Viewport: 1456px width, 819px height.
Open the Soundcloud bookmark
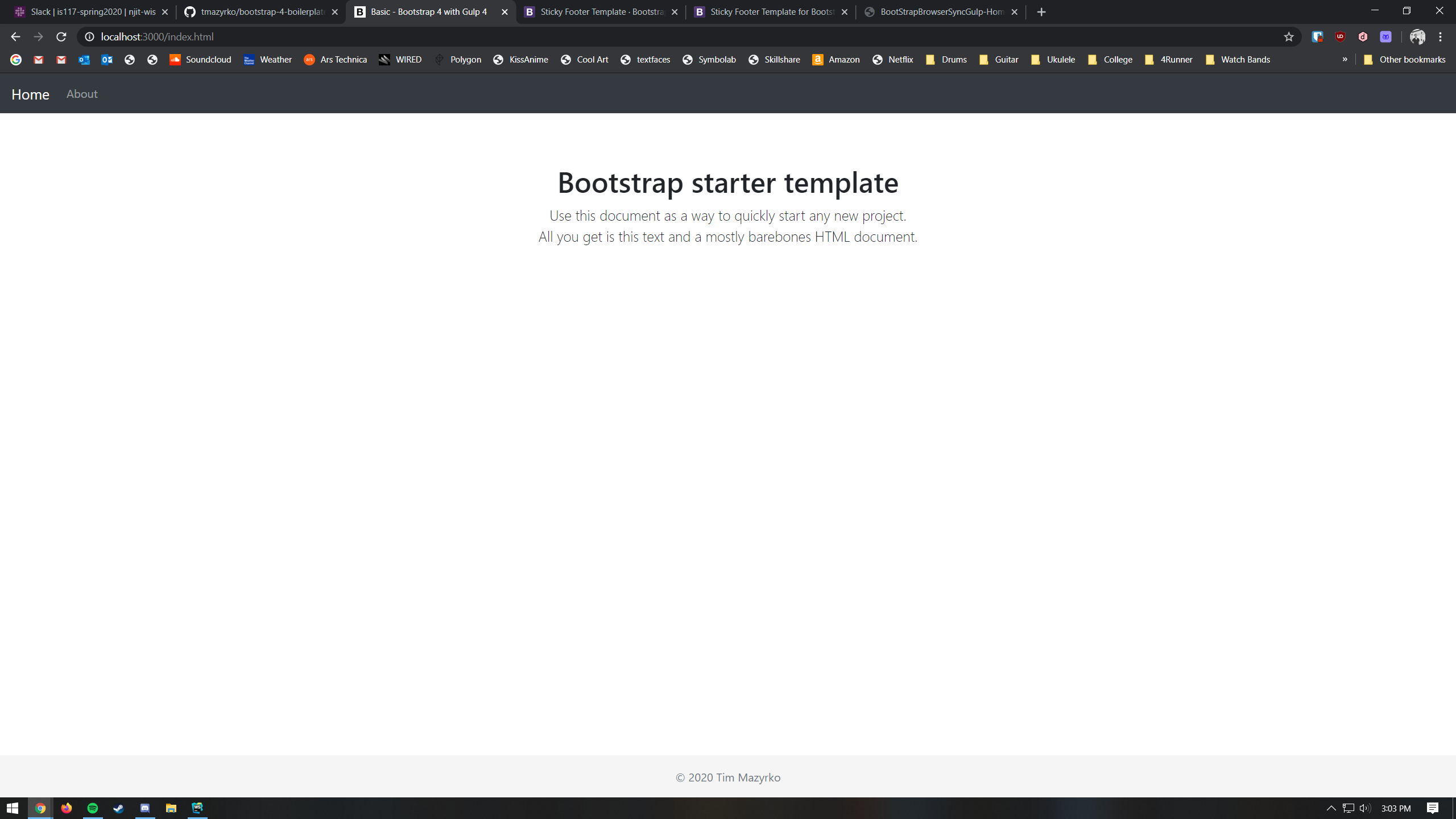pos(200,60)
